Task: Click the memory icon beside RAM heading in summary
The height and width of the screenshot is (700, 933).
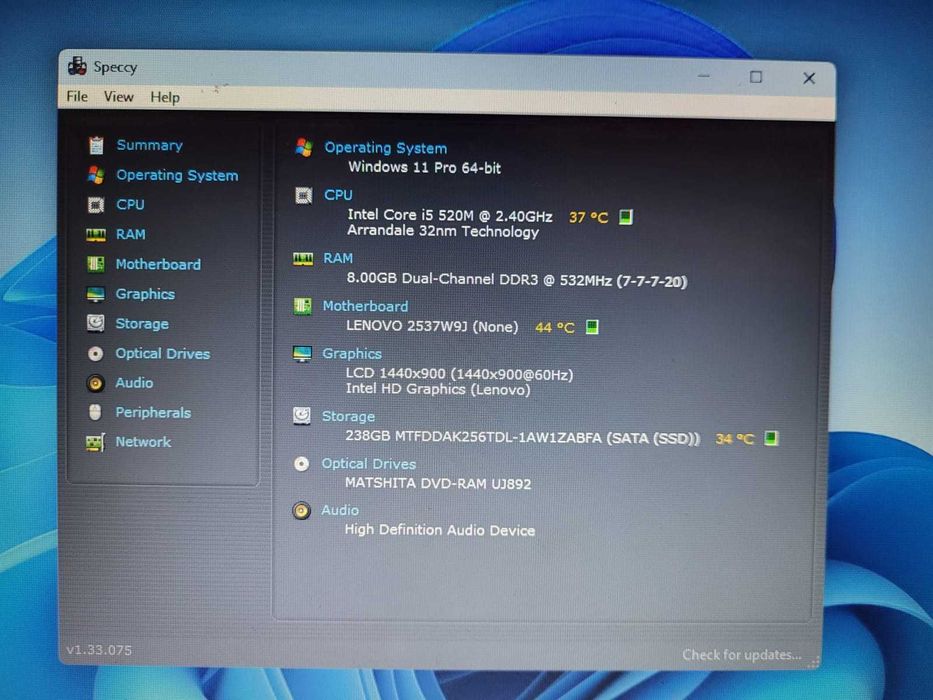Action: tap(303, 258)
